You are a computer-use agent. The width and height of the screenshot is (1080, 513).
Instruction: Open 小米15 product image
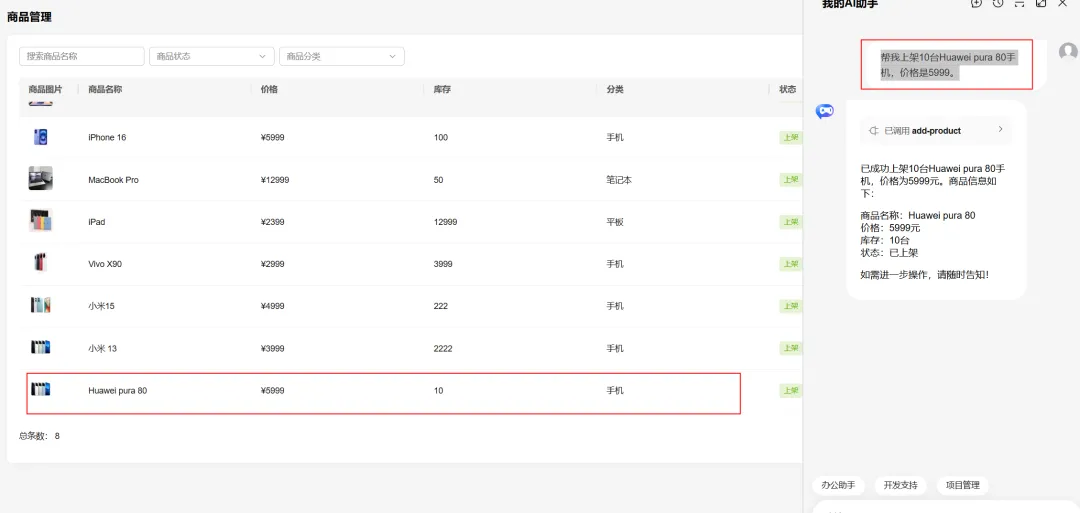click(x=41, y=305)
